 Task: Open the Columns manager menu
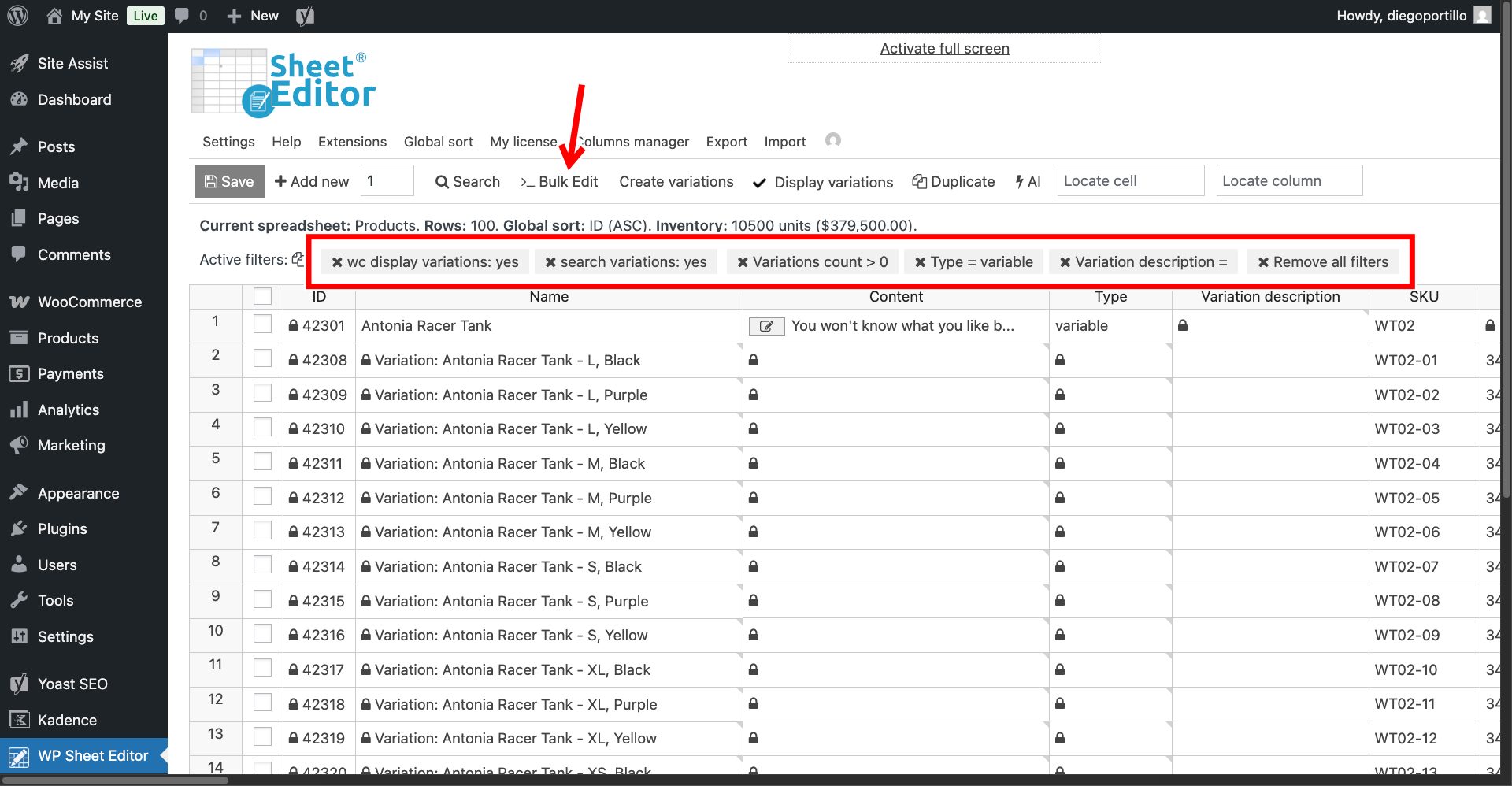pyautogui.click(x=633, y=142)
